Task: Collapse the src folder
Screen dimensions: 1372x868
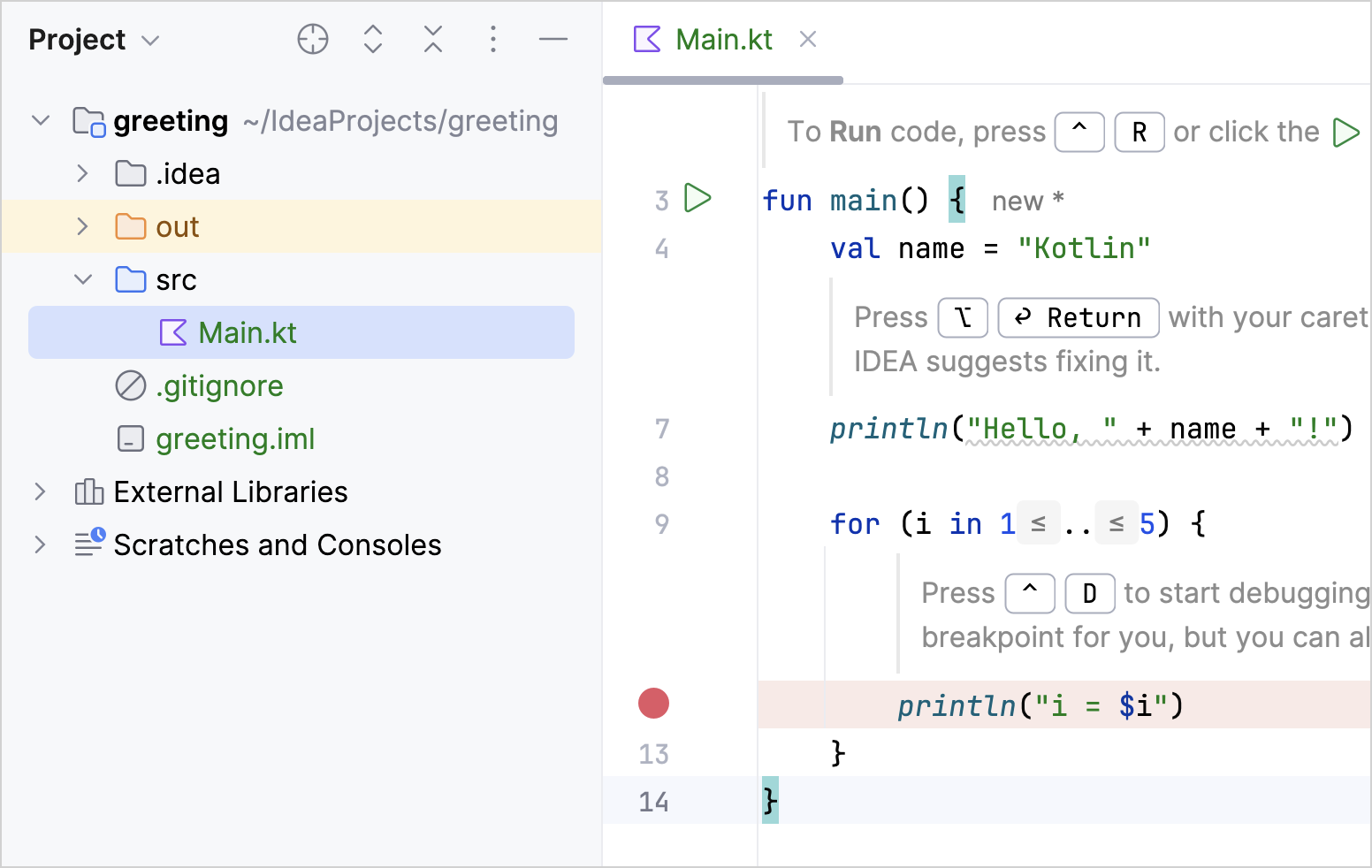Action: point(82,280)
